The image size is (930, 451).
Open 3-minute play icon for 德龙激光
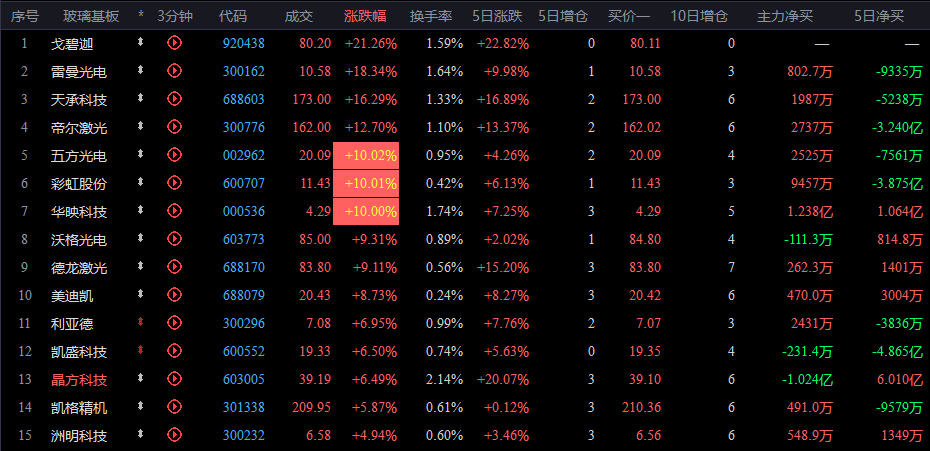coord(174,267)
